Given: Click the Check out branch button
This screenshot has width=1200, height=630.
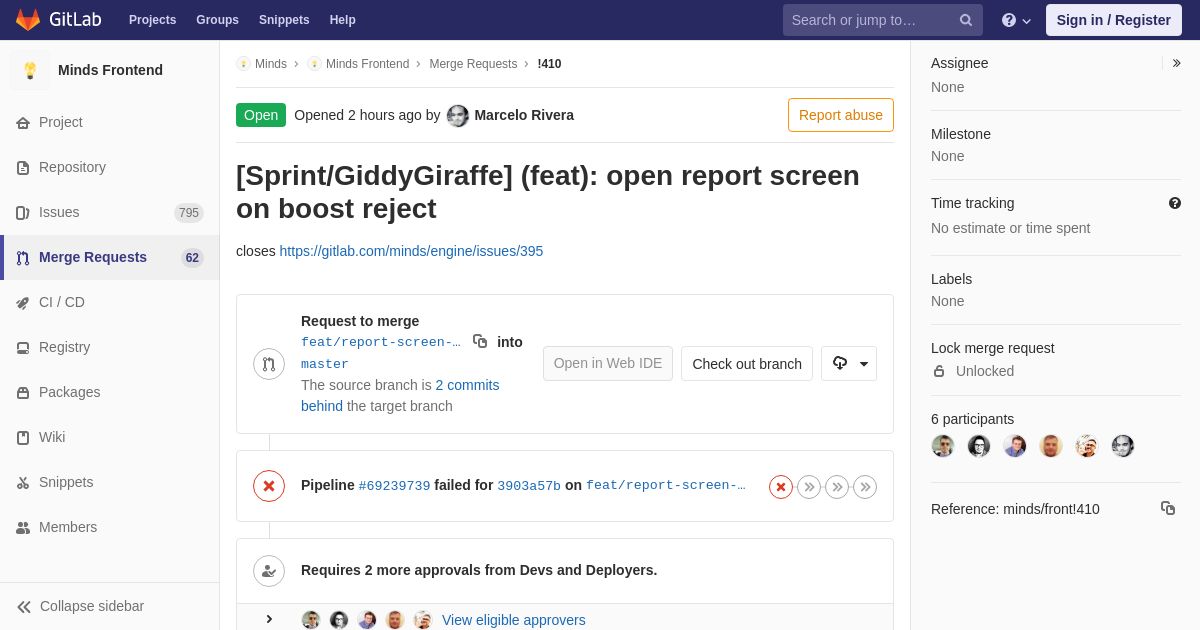Looking at the screenshot, I should [x=746, y=364].
